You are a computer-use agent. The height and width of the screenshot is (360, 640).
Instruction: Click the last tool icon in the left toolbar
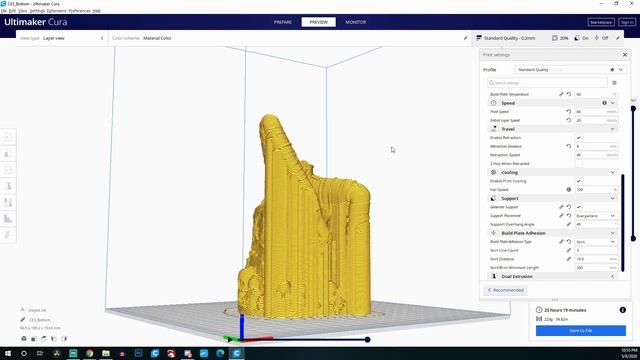(x=8, y=235)
